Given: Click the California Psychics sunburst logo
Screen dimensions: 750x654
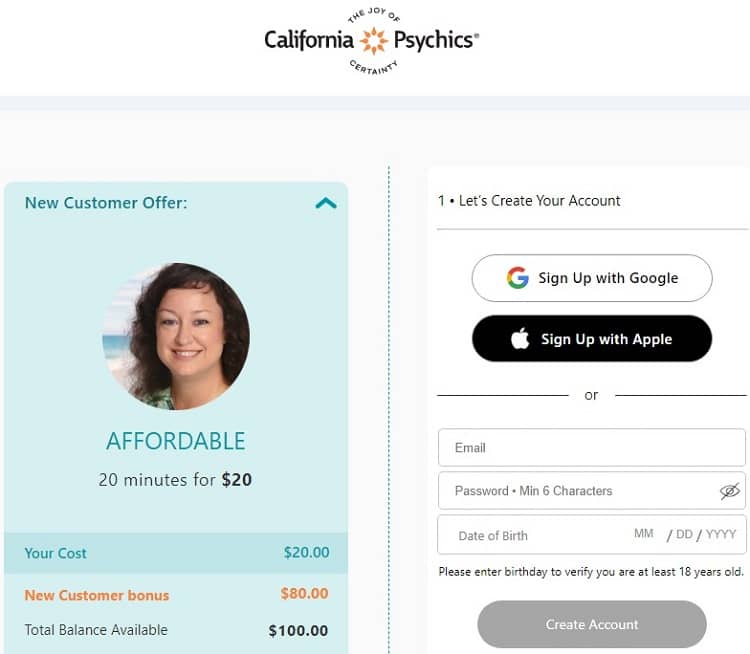Looking at the screenshot, I should click(373, 41).
